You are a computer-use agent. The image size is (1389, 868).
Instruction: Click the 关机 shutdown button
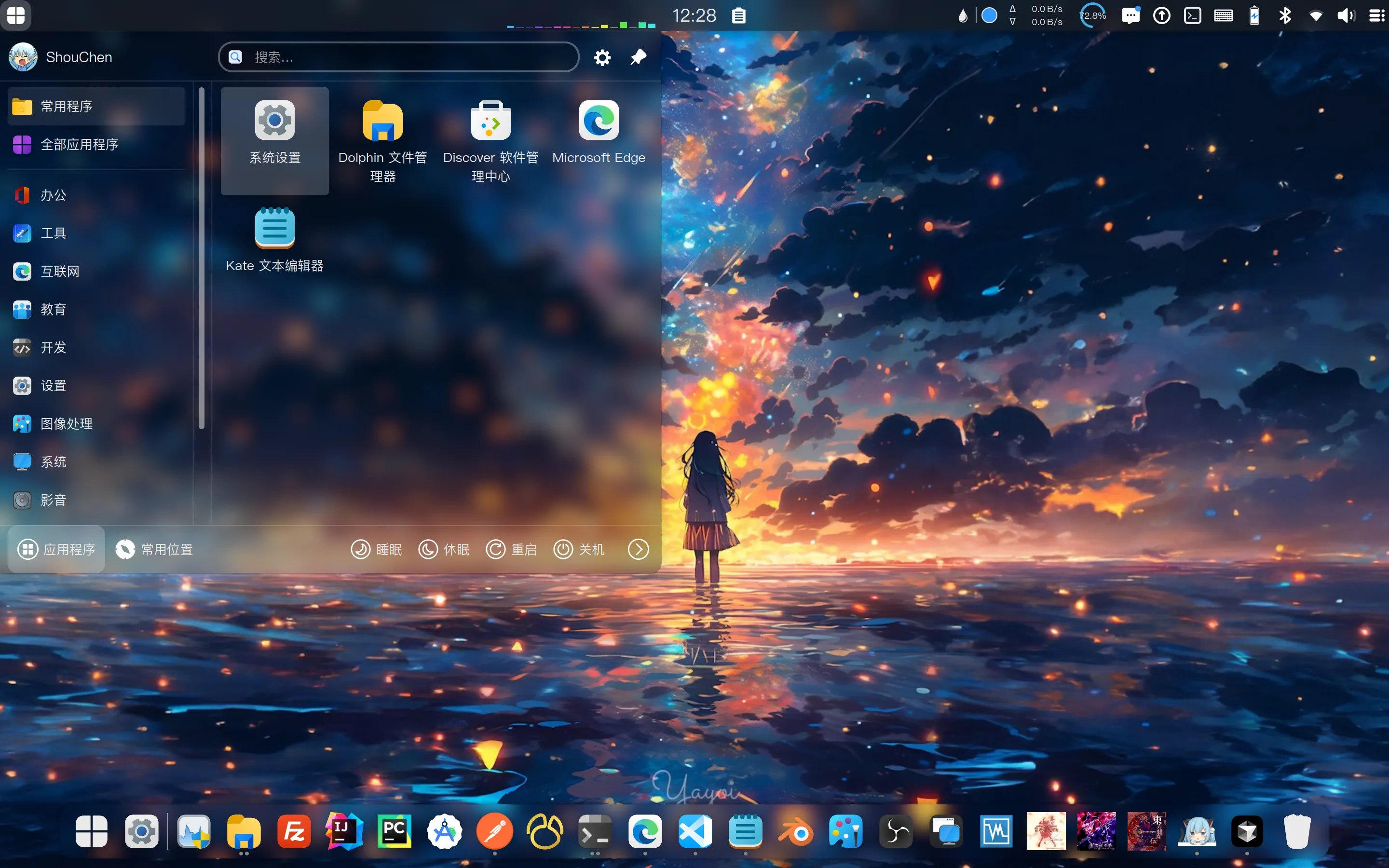tap(579, 549)
